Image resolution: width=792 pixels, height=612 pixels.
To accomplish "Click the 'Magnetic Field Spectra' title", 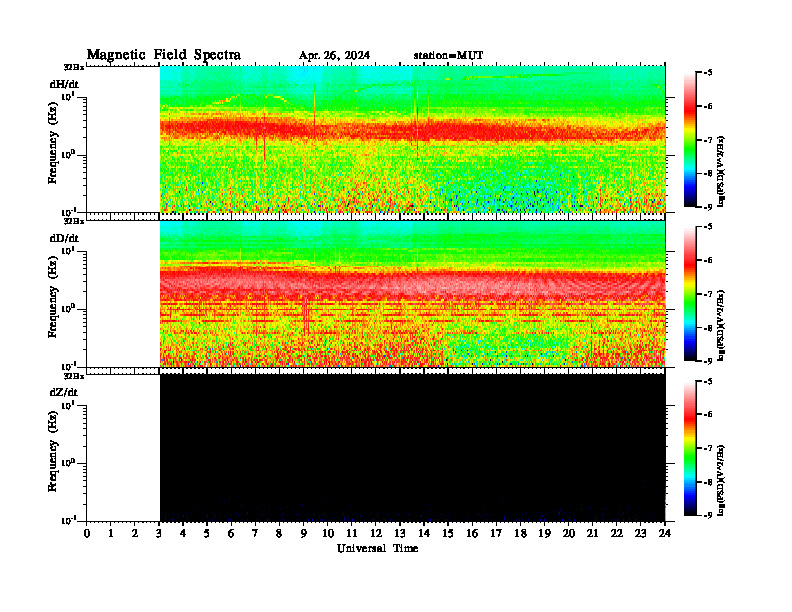I will click(164, 55).
